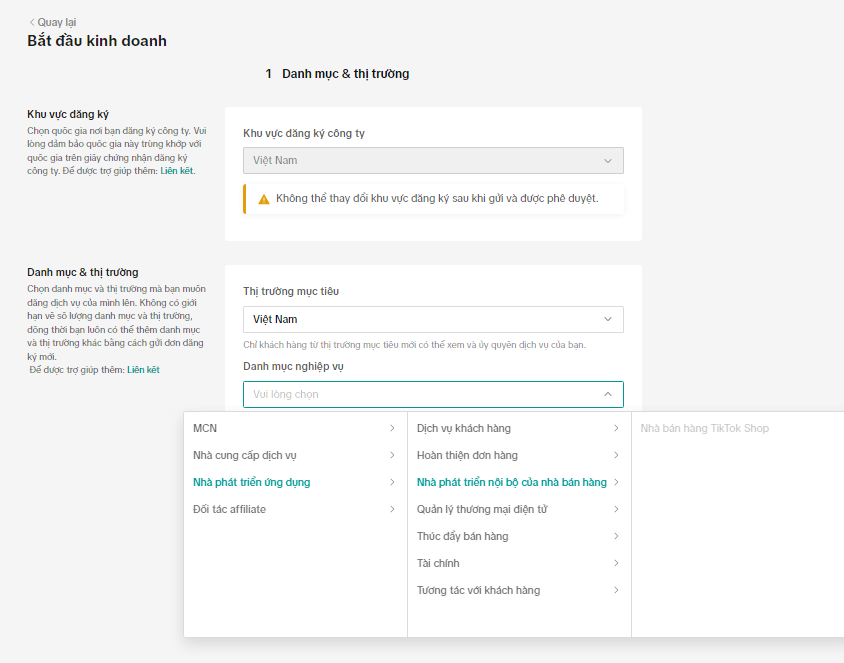Viewport: 844px width, 663px height.
Task: Open the Thị trường mục tiêu dropdown
Action: pyautogui.click(x=433, y=319)
